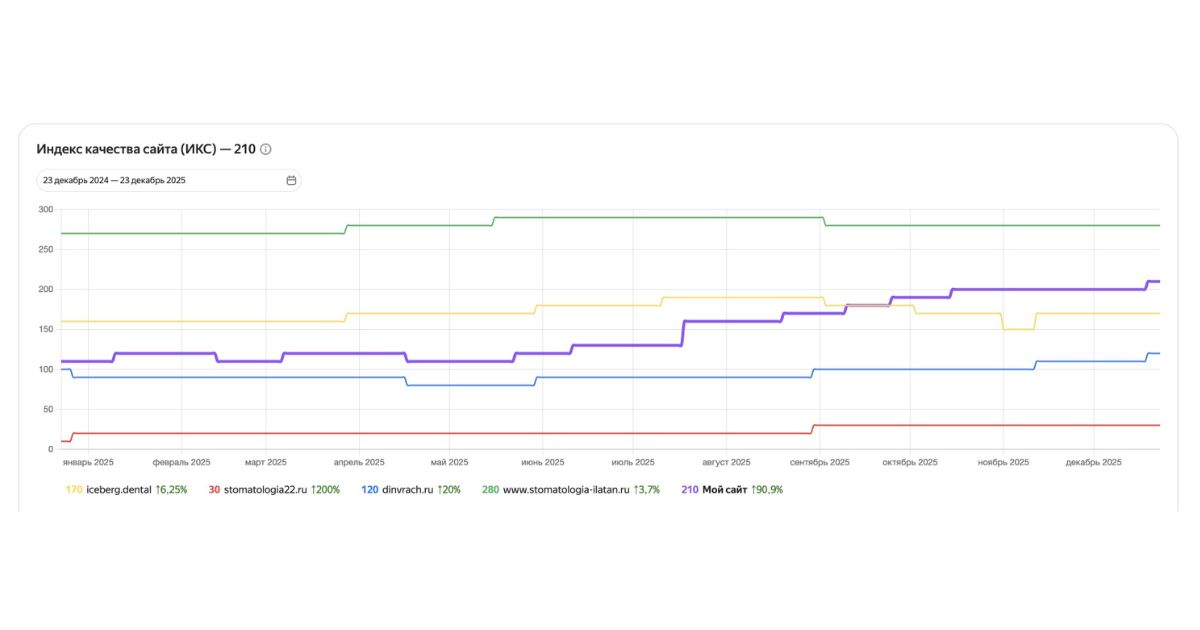Image resolution: width=1200 pixels, height=630 pixels.
Task: Hide www.stomatologia-ilatan.ru legend entry
Action: [x=565, y=490]
